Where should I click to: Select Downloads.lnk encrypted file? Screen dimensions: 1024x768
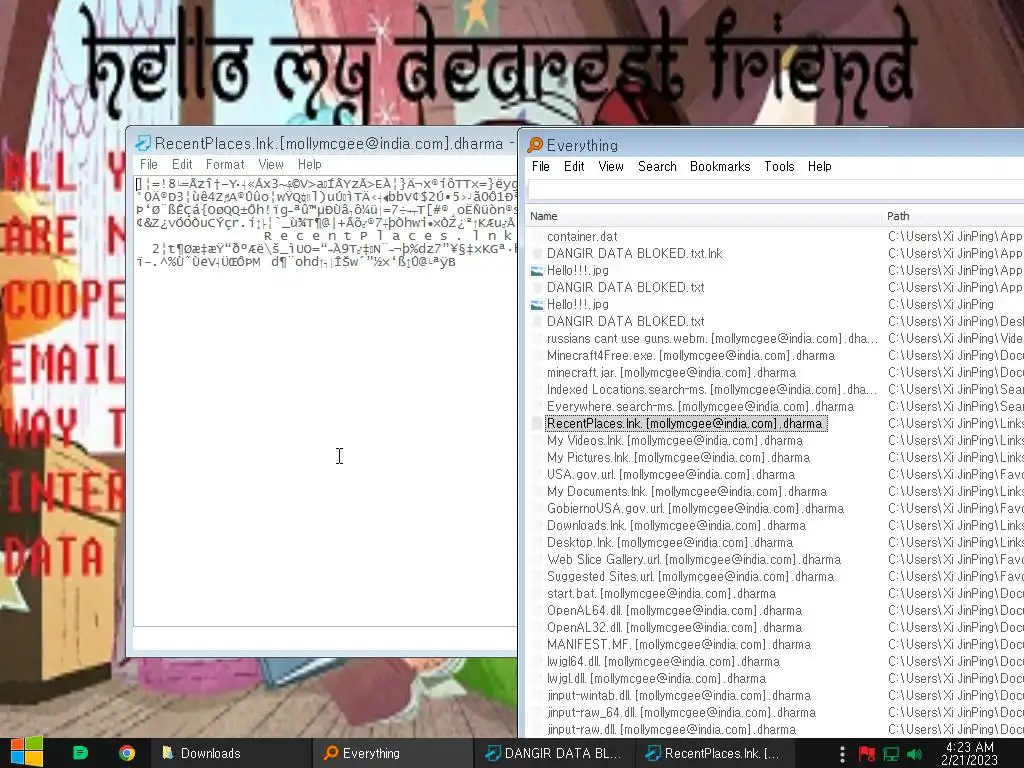pyautogui.click(x=676, y=525)
